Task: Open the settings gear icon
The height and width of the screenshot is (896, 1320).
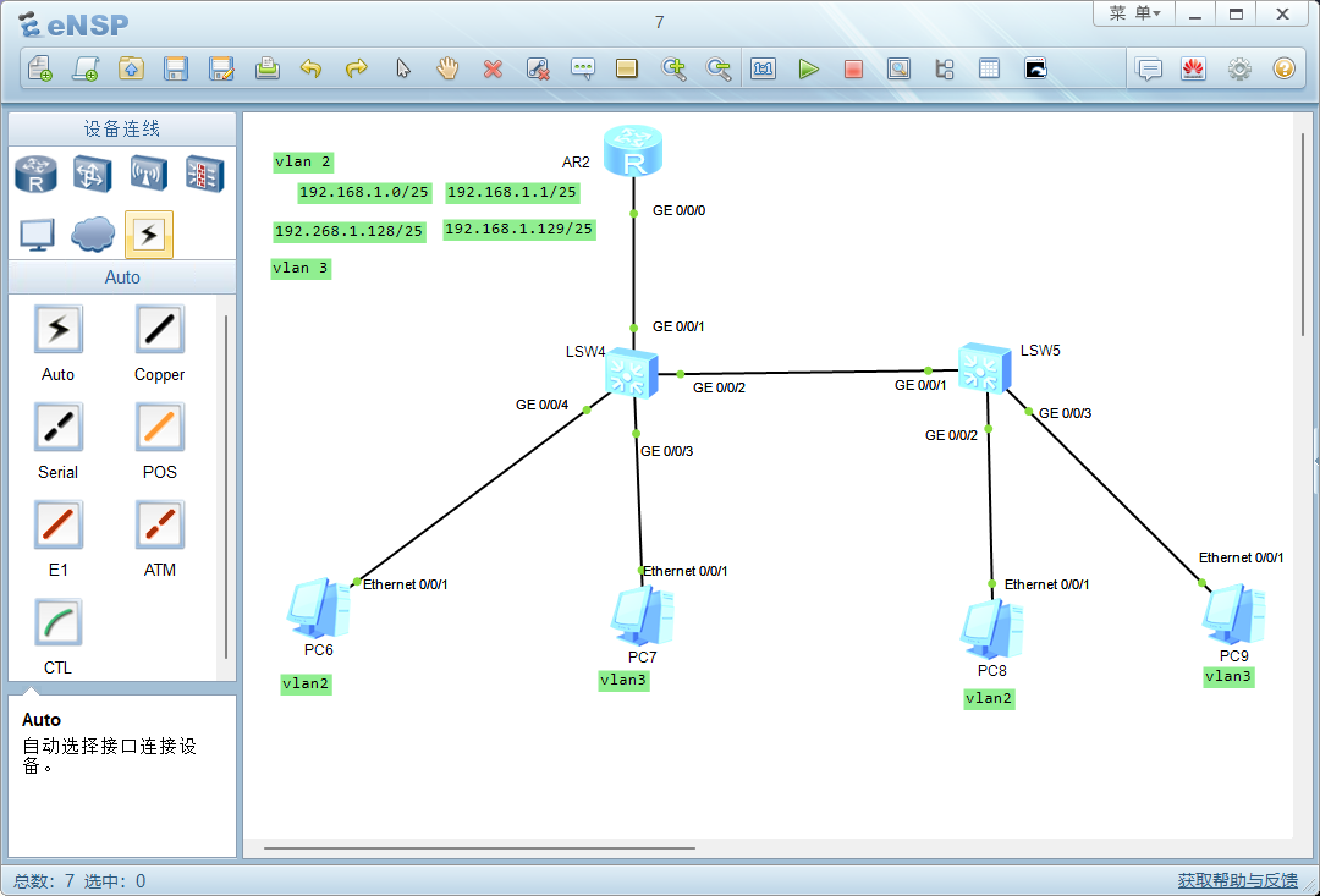Action: 1239,69
